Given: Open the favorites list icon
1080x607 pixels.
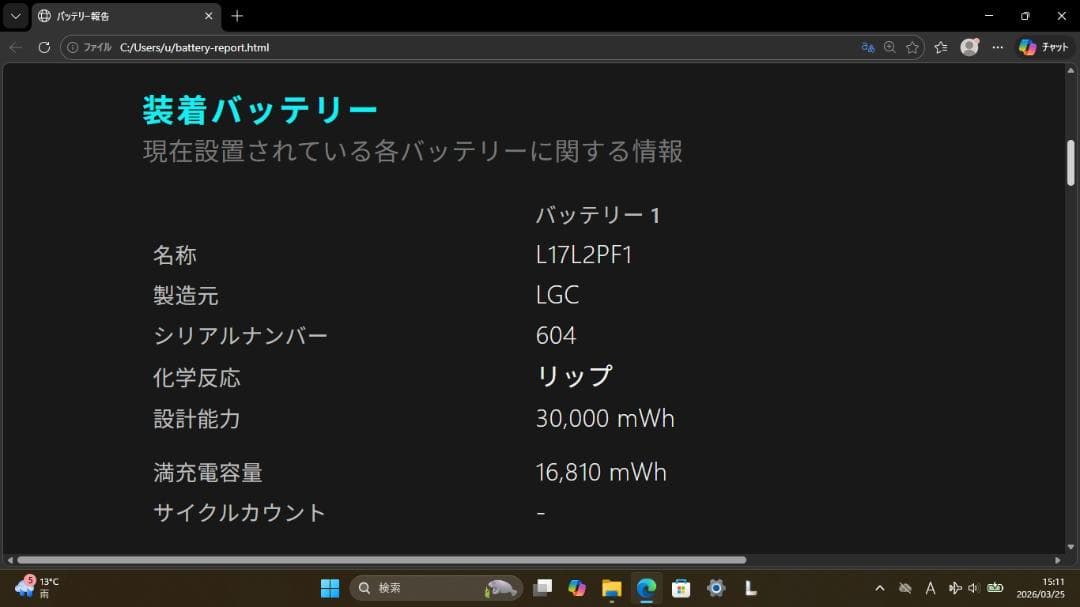Looking at the screenshot, I should [x=941, y=48].
